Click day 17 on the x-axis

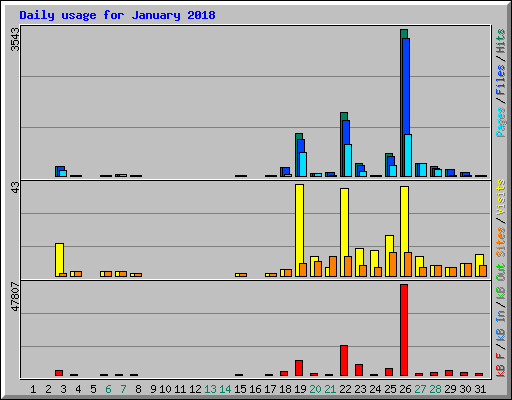(x=270, y=389)
